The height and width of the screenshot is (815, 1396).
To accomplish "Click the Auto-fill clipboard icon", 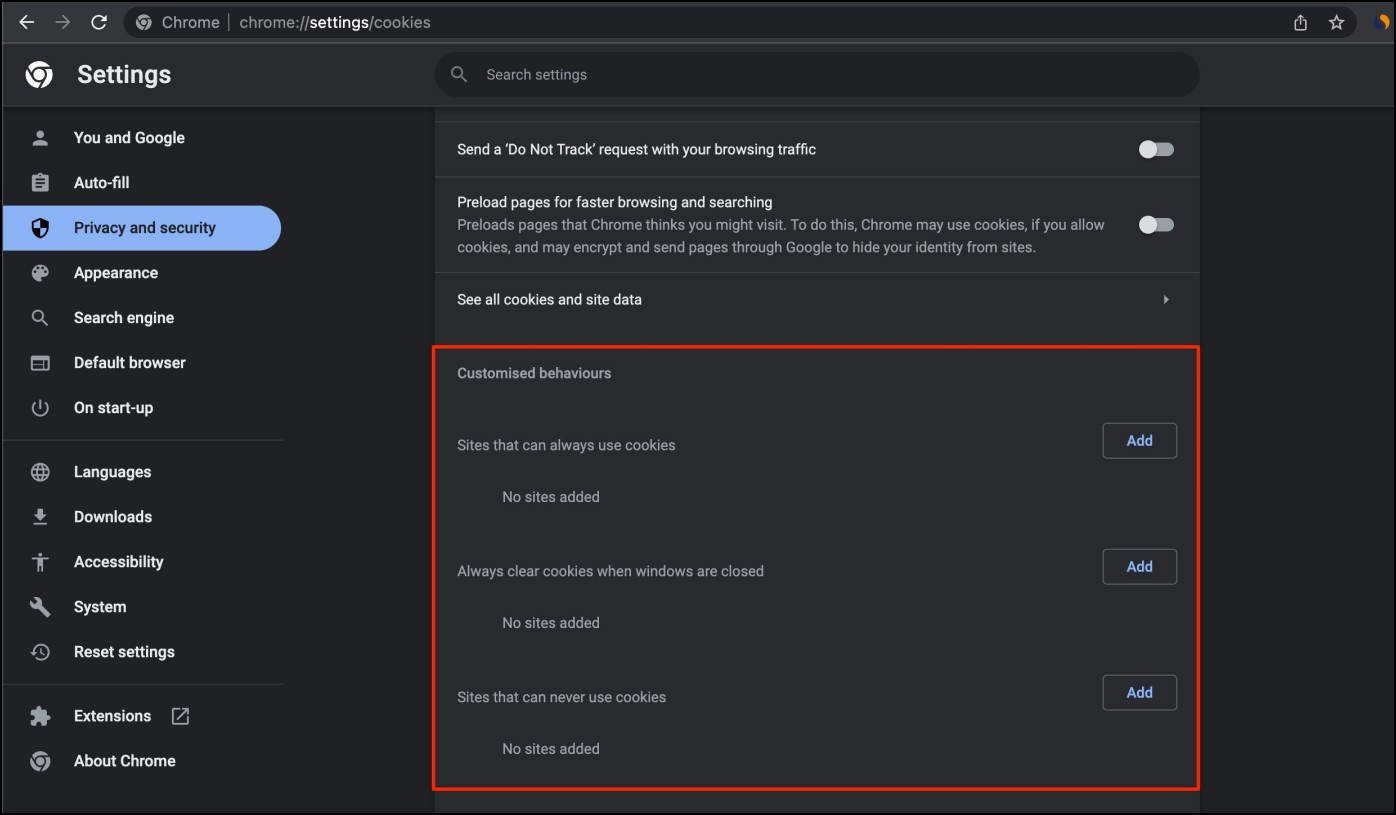I will point(40,183).
